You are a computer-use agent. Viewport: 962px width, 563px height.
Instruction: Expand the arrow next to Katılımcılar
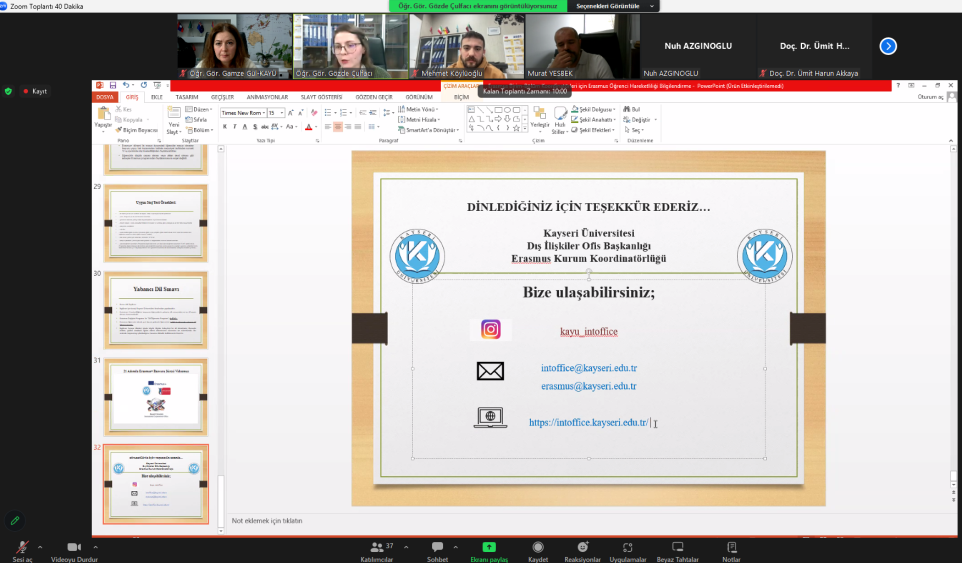(x=406, y=547)
